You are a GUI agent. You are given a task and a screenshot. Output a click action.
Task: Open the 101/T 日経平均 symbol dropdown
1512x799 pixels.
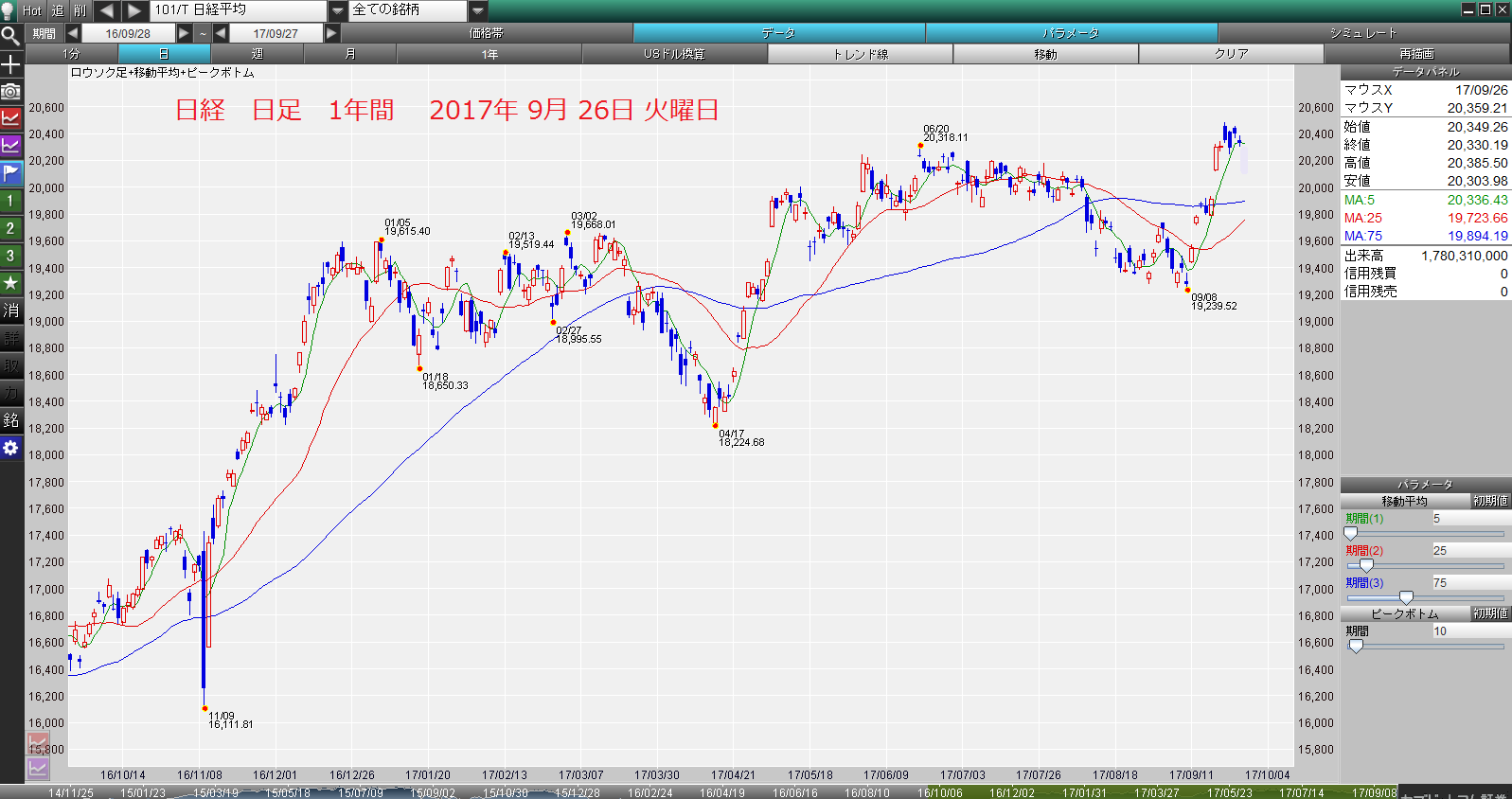(x=338, y=10)
